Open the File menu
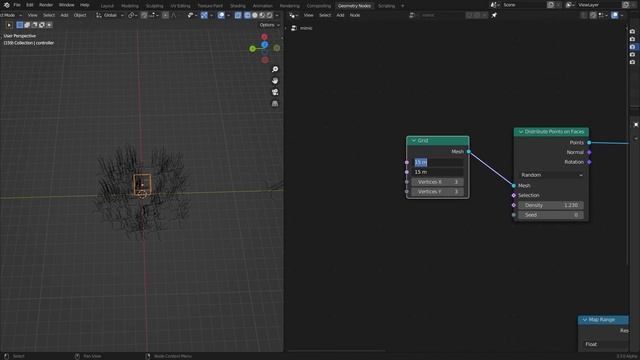 17,5
